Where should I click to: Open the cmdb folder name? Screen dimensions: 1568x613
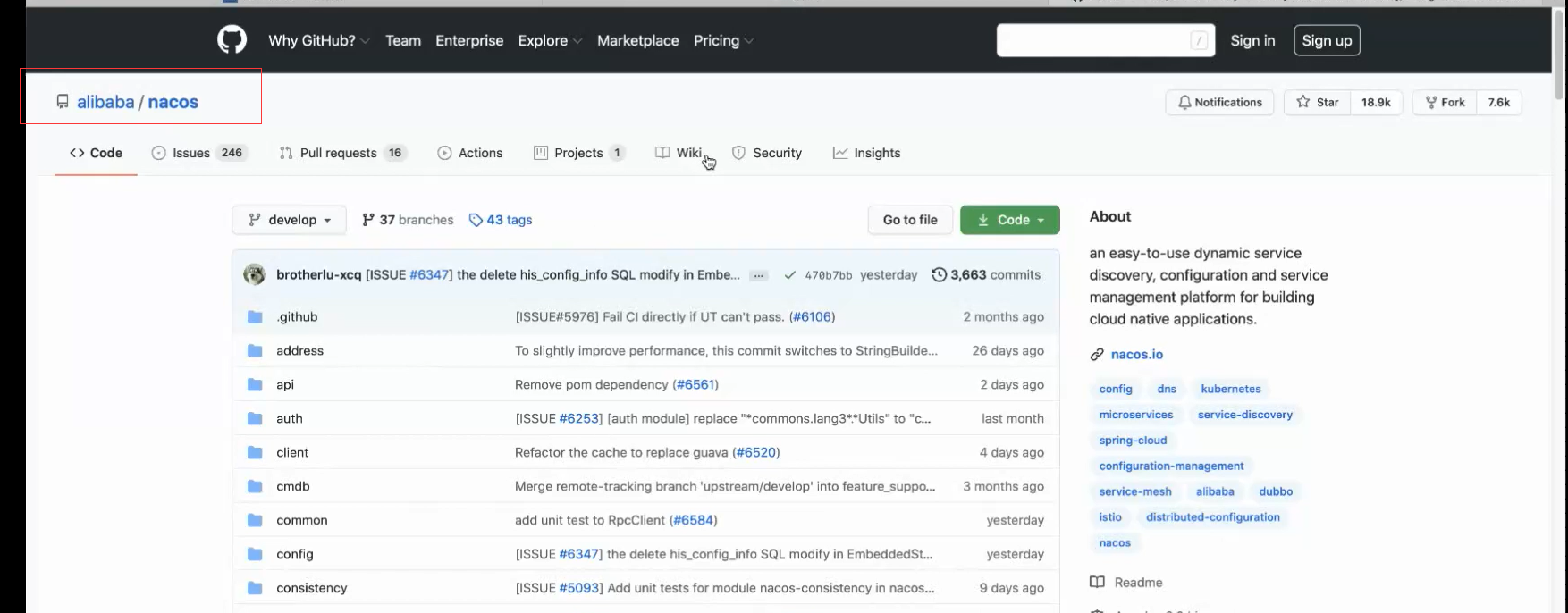[293, 486]
